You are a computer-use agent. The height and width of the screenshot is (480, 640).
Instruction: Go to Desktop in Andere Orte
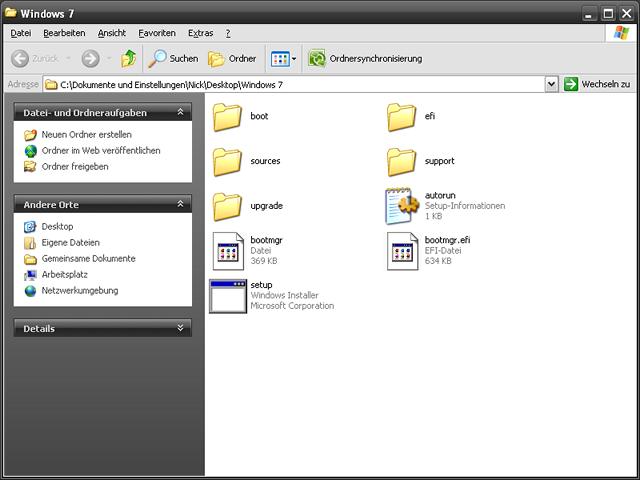[x=58, y=226]
